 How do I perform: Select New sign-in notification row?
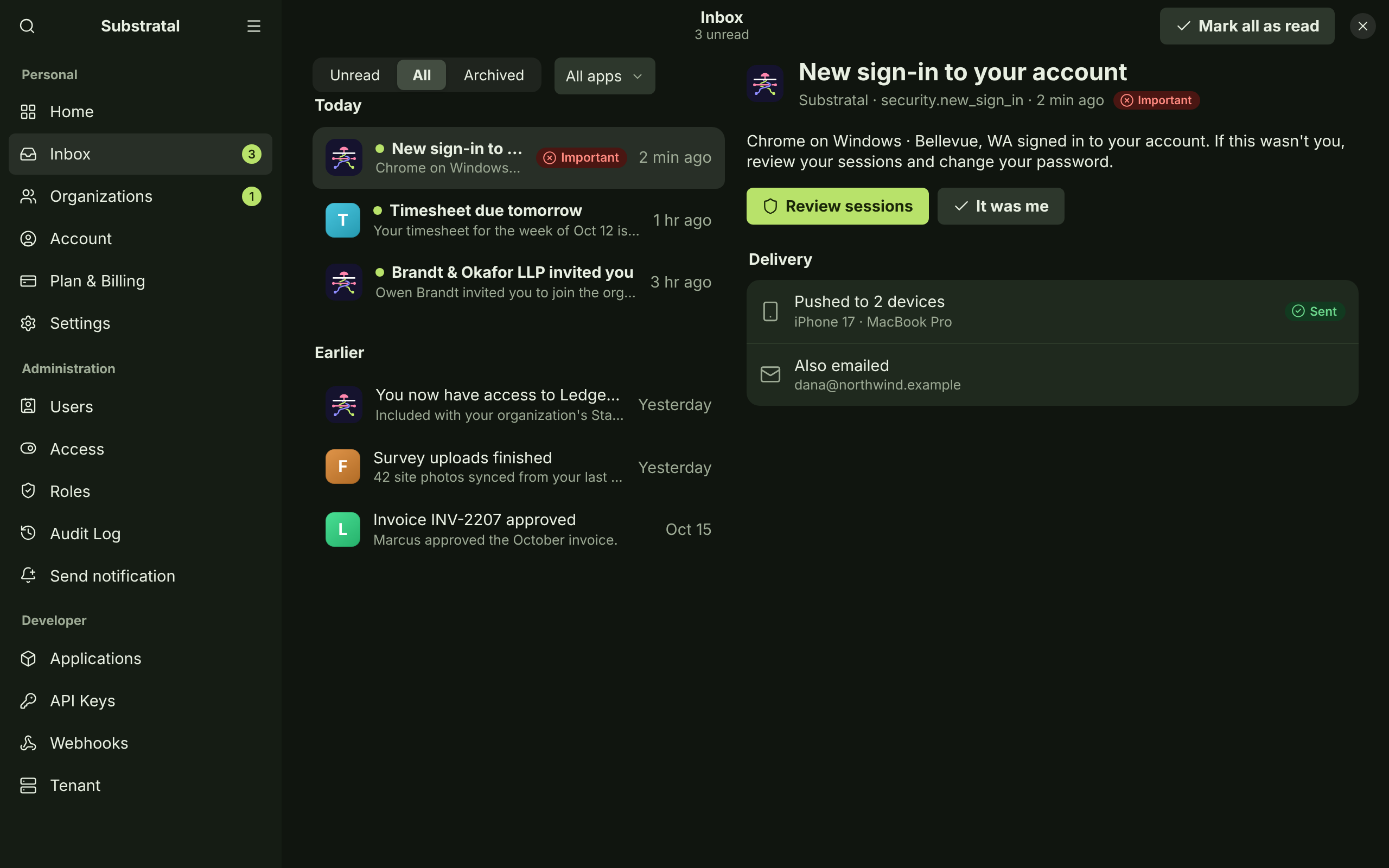coord(518,158)
